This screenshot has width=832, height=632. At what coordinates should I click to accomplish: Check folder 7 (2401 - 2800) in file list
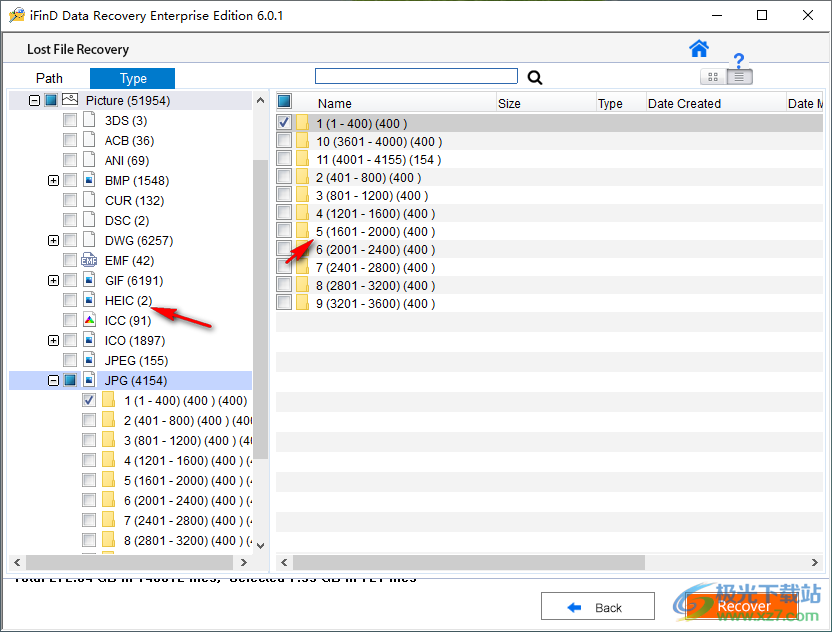pos(284,267)
